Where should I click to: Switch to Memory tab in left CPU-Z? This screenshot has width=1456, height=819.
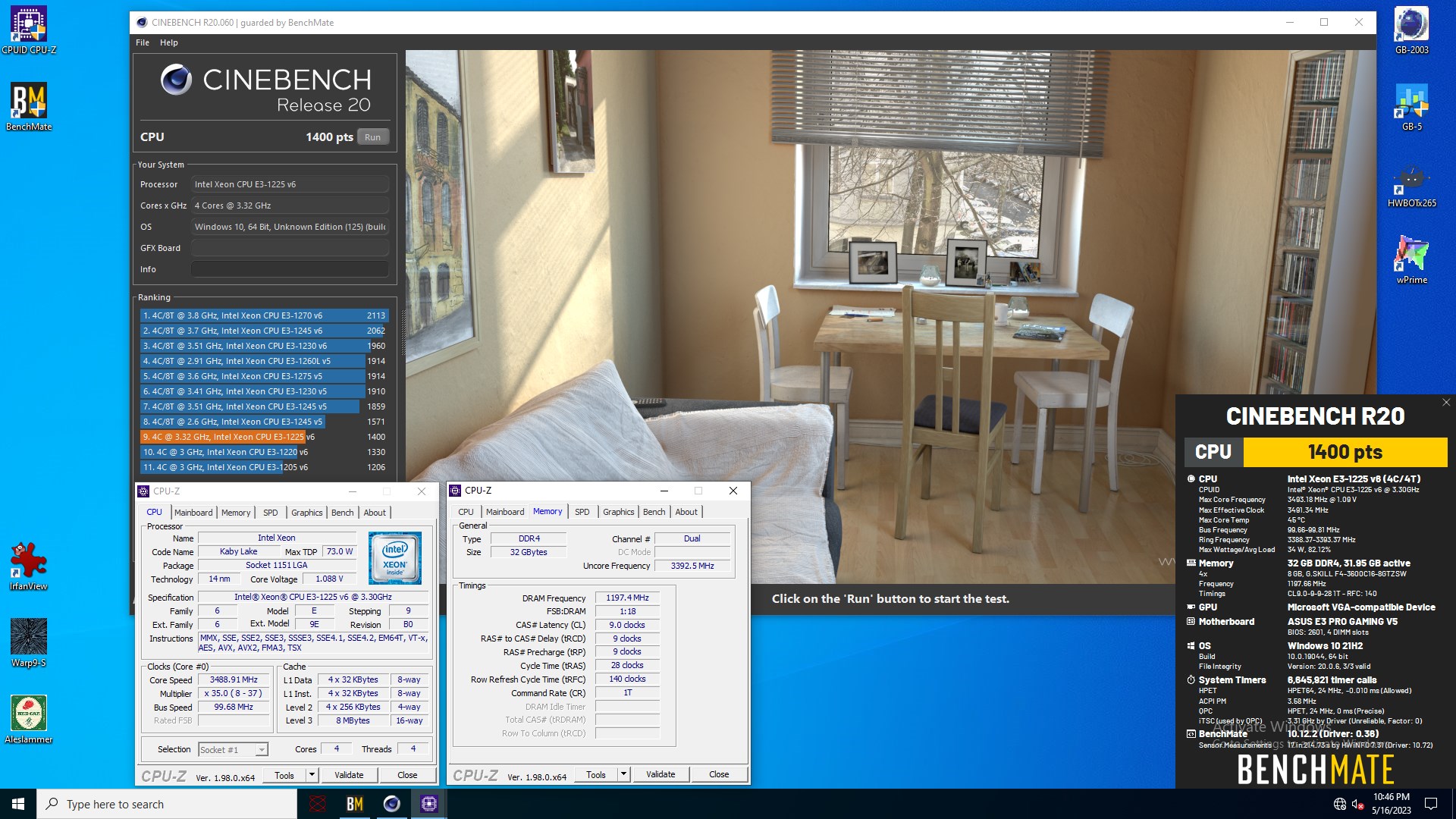coord(236,513)
